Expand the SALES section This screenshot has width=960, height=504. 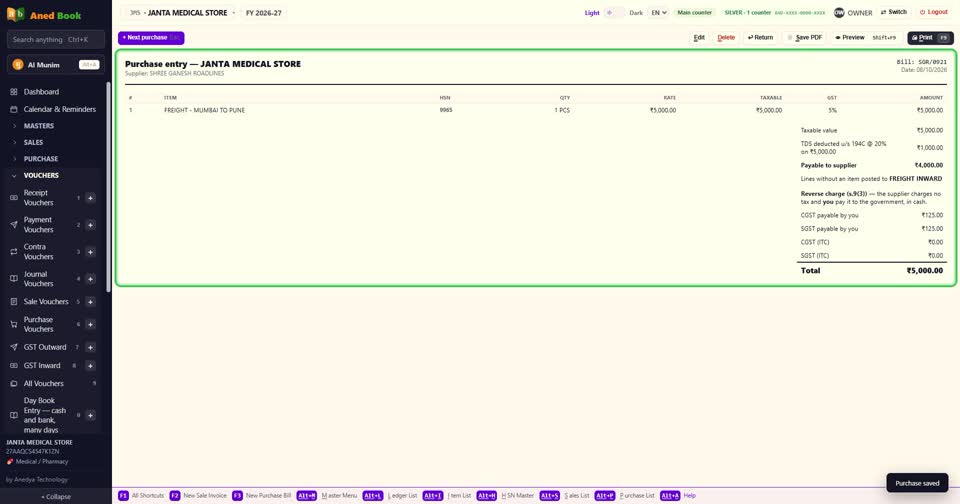(33, 142)
